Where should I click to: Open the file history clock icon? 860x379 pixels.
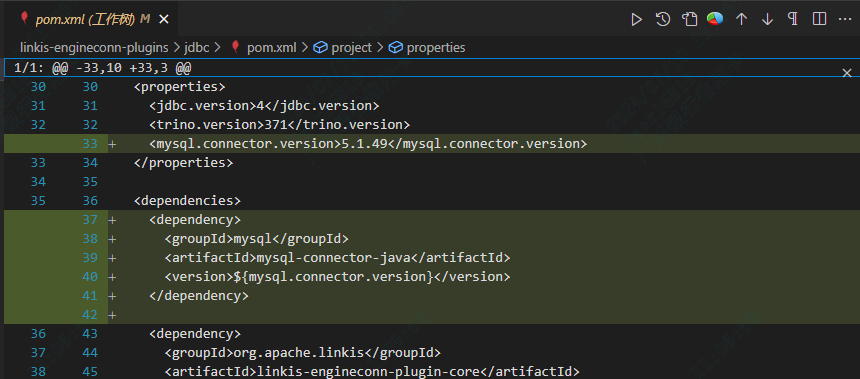tap(663, 20)
